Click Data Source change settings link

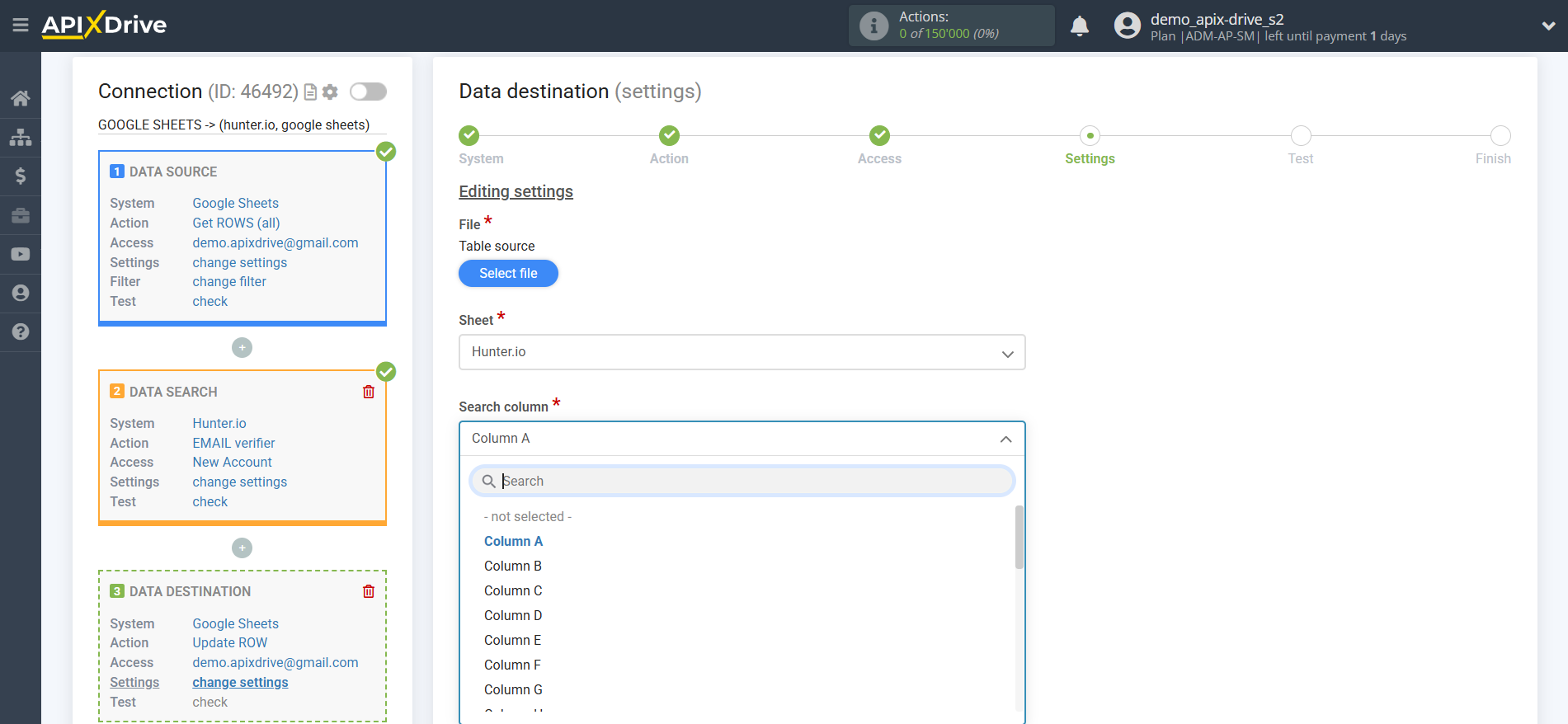239,262
